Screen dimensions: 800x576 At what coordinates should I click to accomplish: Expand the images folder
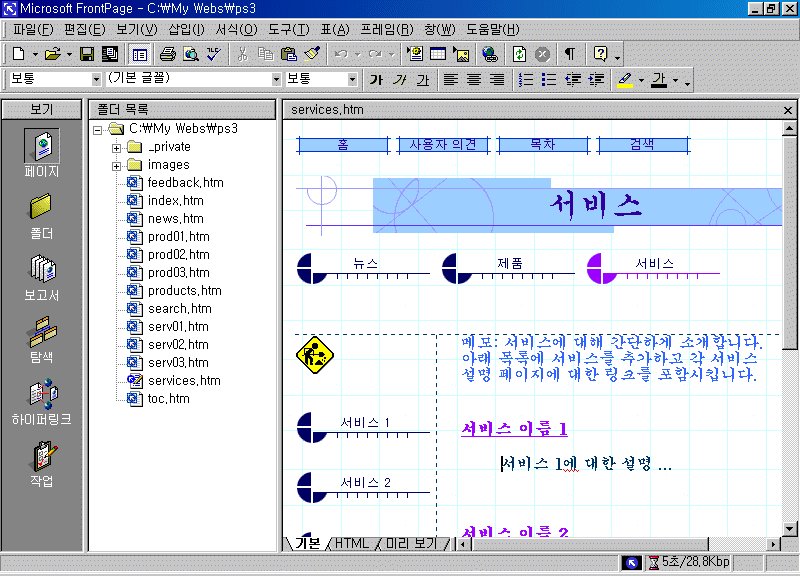(x=116, y=166)
